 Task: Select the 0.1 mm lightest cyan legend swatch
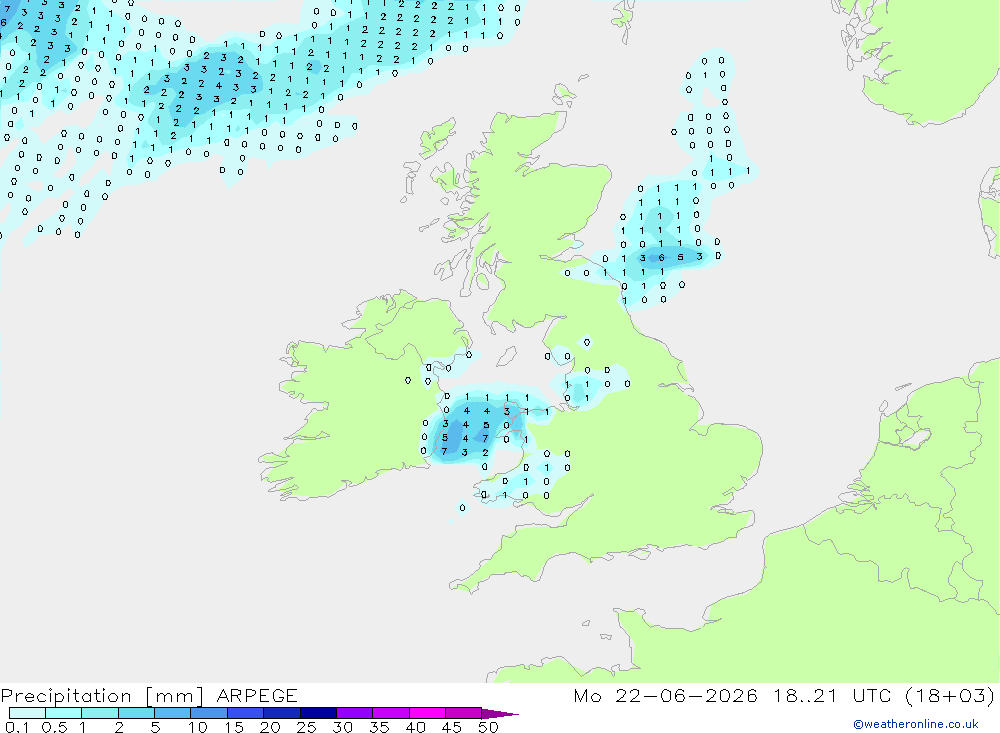(x=27, y=713)
